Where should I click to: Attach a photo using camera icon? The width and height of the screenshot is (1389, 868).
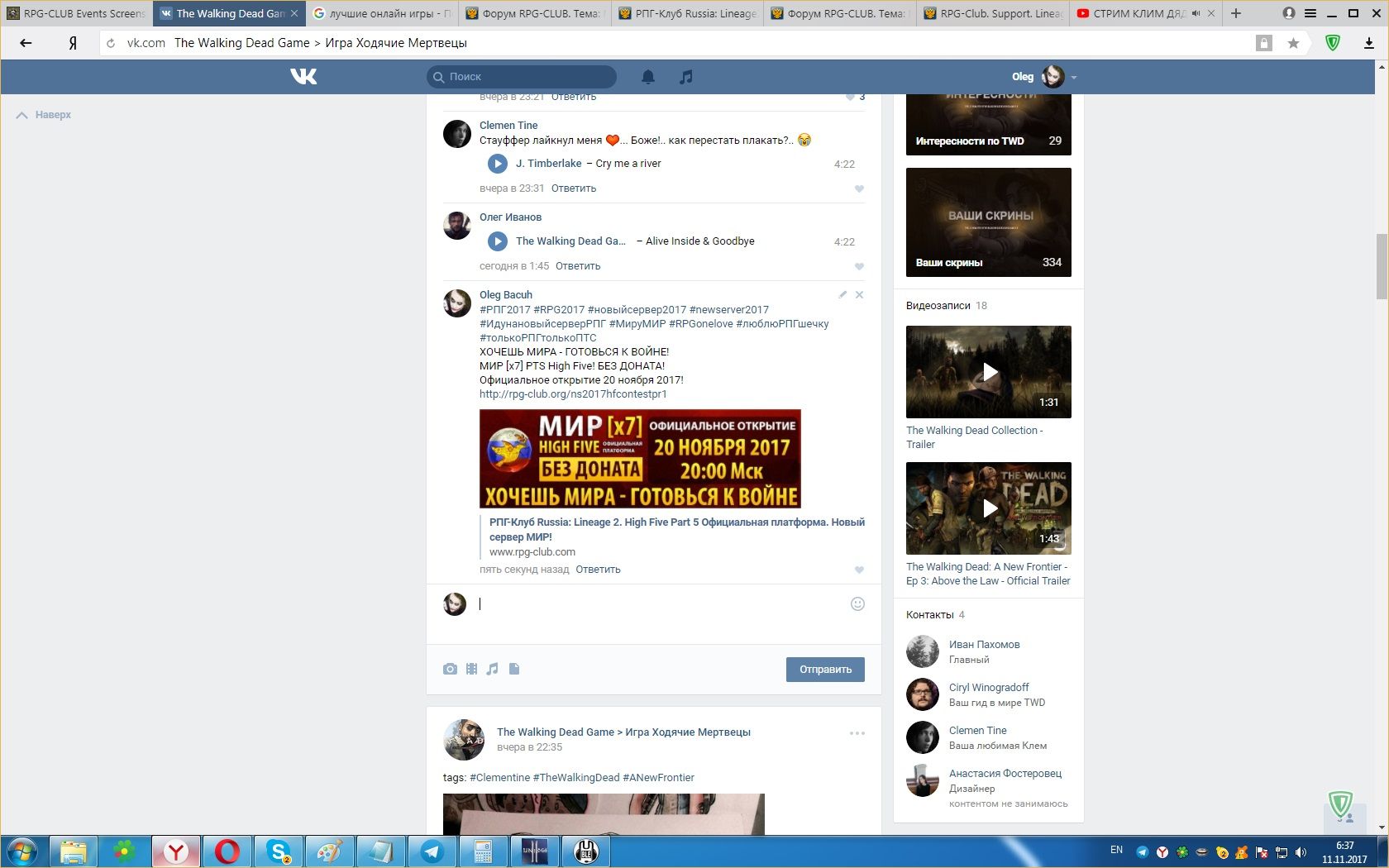click(450, 669)
